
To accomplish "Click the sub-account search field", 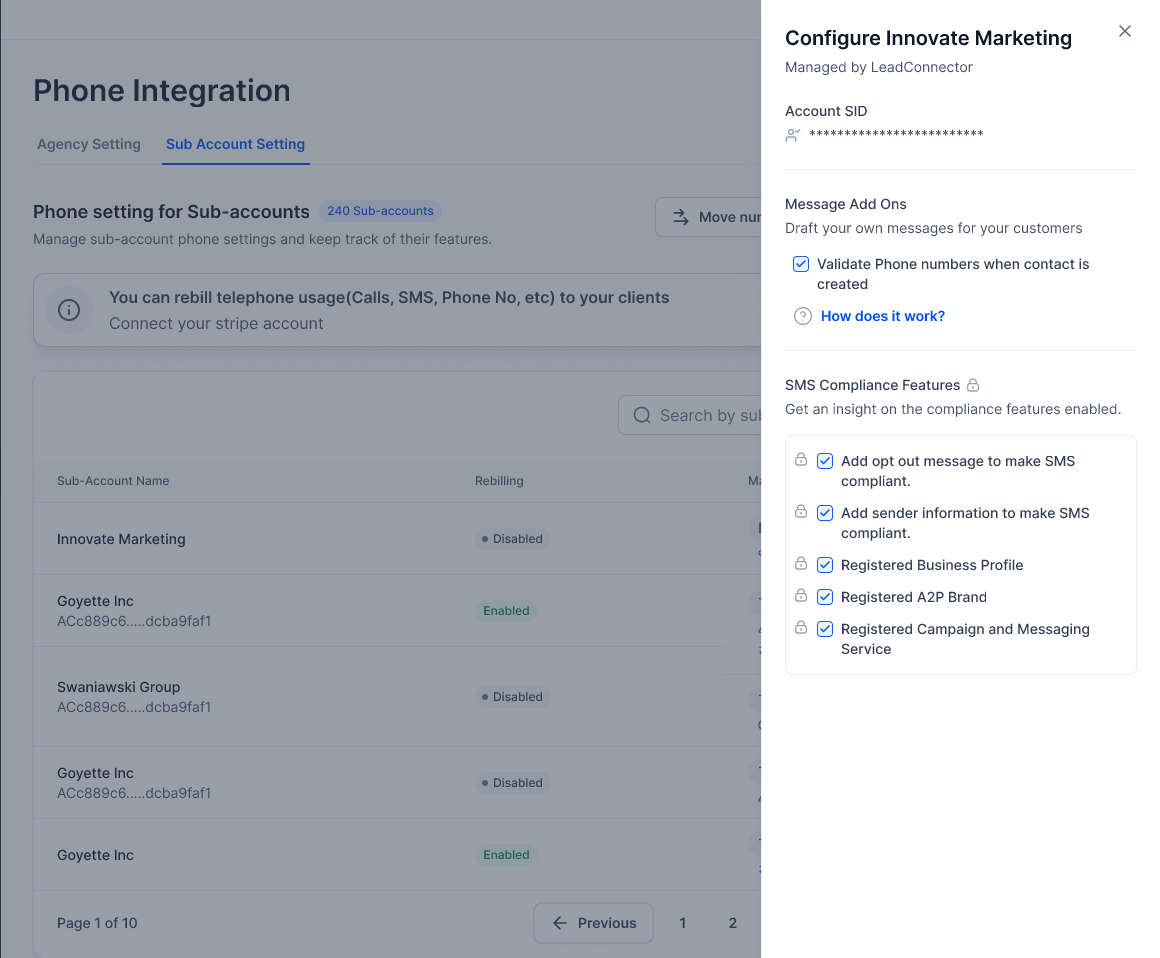I will click(x=700, y=415).
